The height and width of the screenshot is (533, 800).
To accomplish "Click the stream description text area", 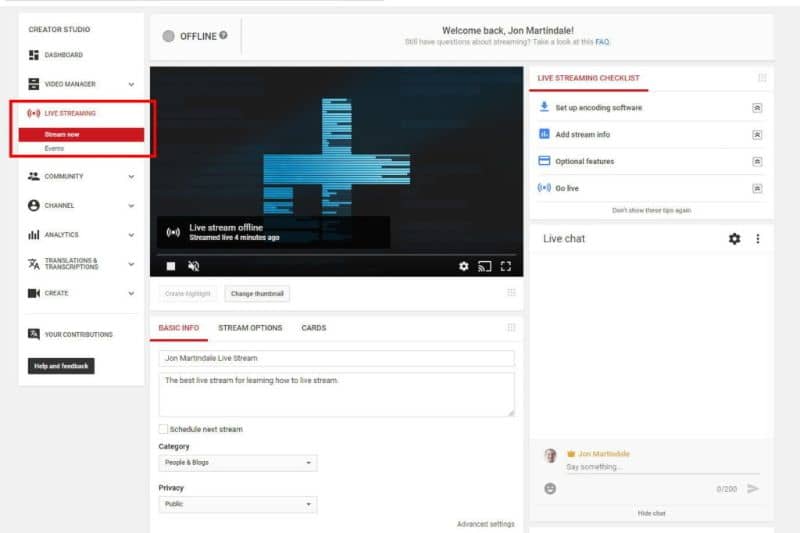I will (x=336, y=394).
